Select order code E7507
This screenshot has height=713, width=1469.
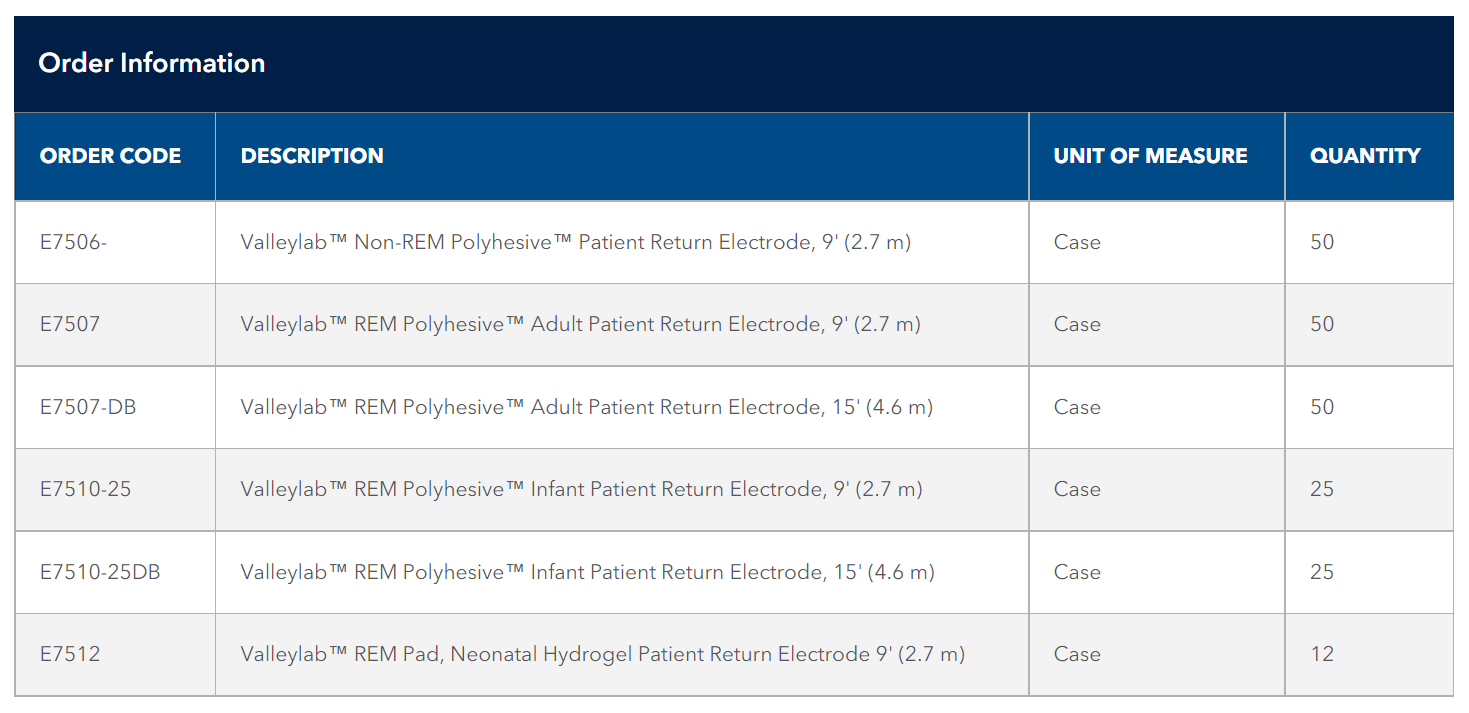coord(70,324)
